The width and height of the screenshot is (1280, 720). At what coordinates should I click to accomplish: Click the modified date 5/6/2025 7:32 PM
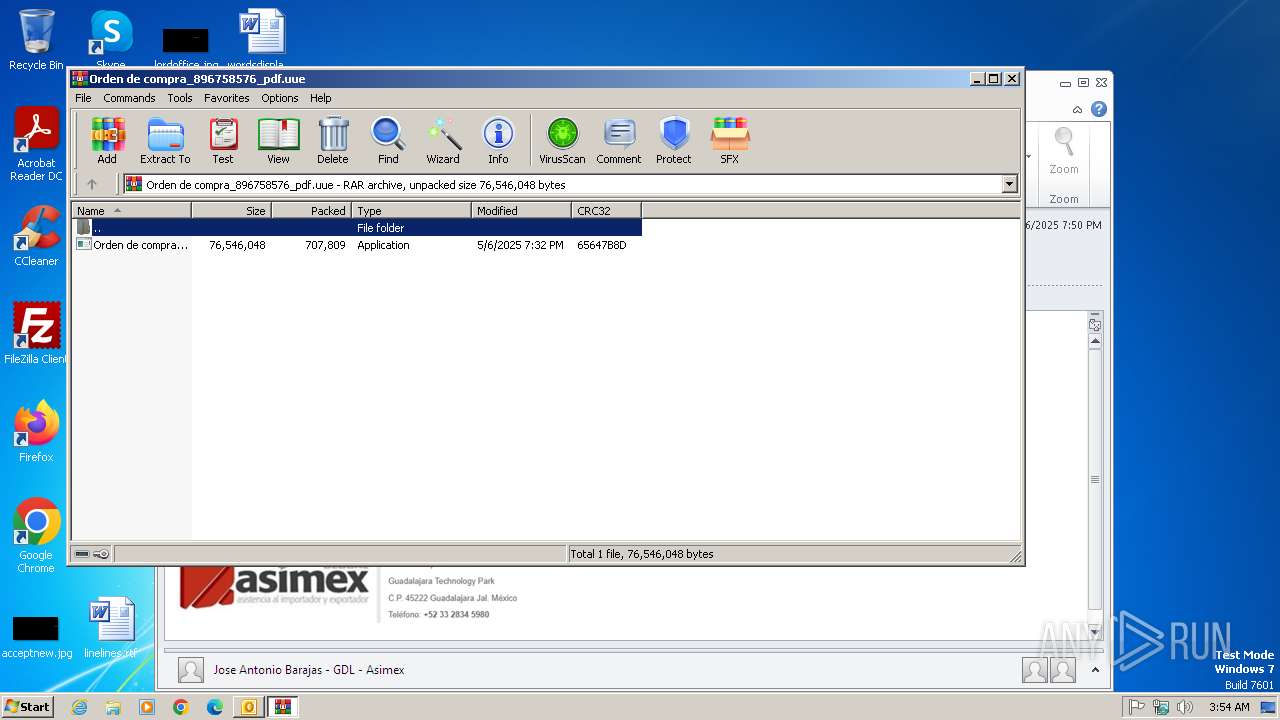(520, 245)
